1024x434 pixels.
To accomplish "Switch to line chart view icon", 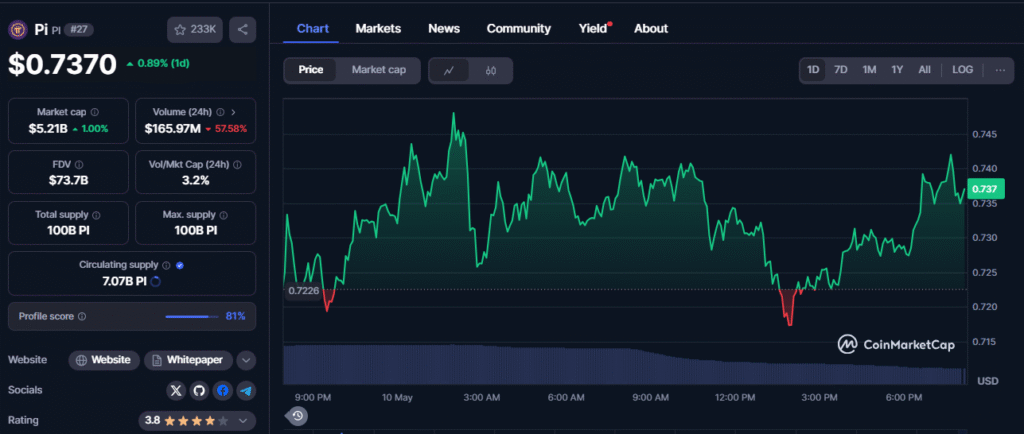I will [x=449, y=70].
